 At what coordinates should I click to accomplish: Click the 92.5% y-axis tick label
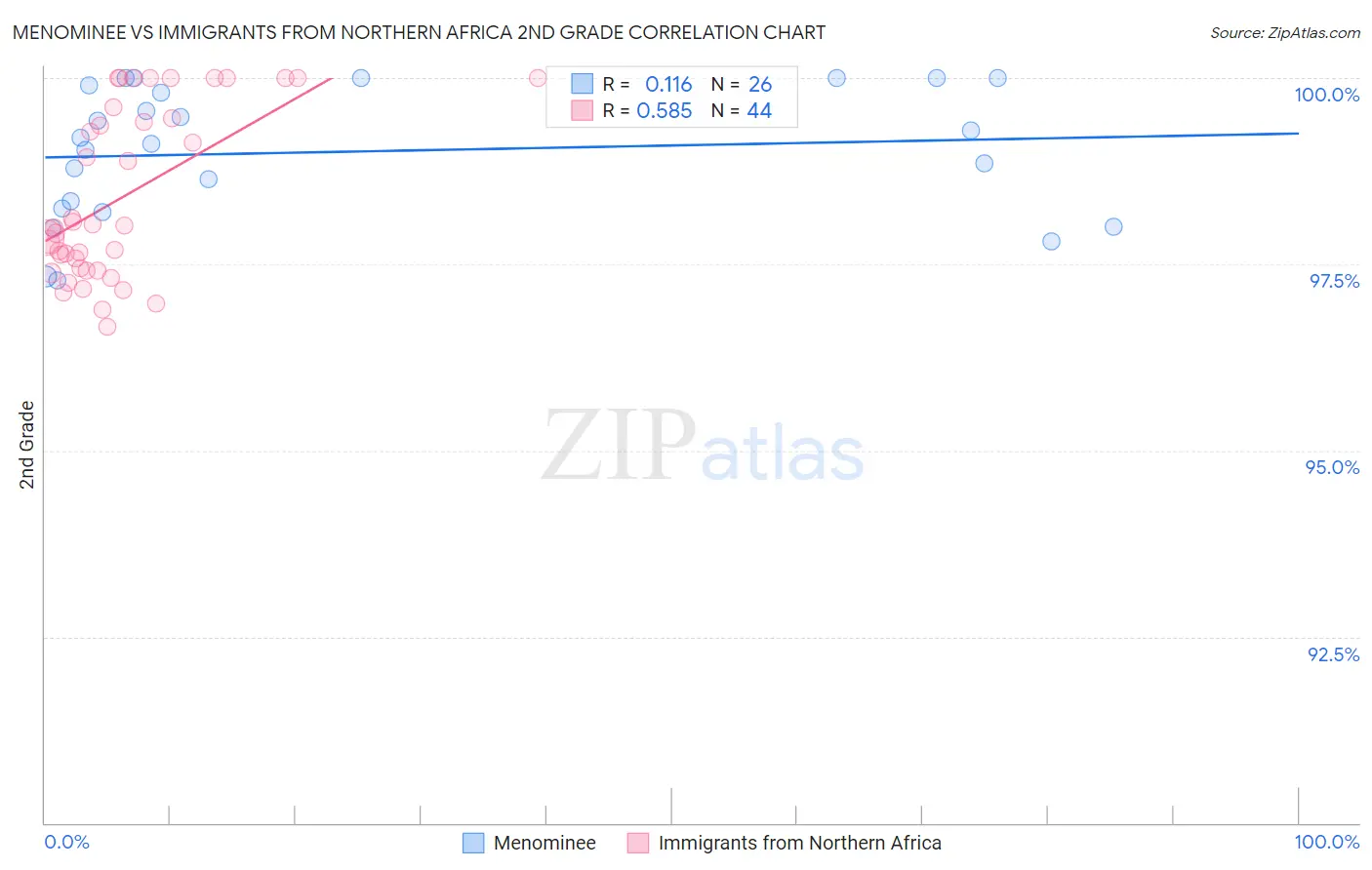(1333, 654)
